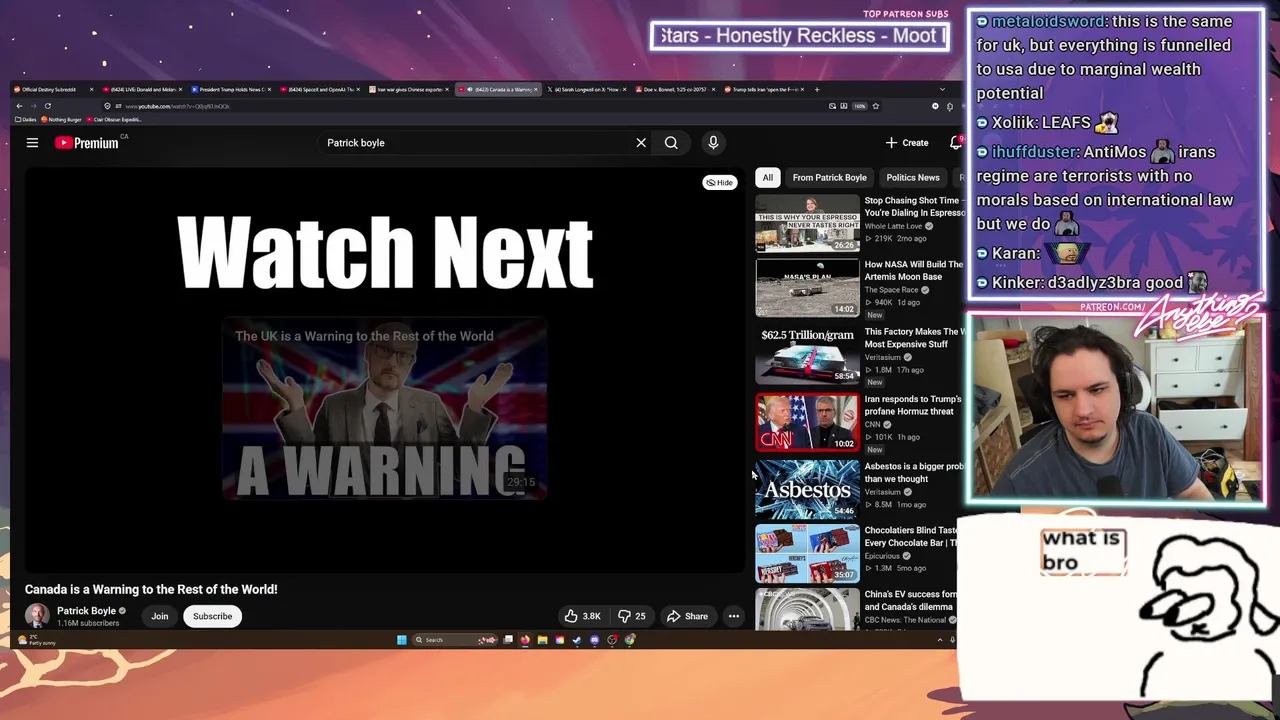Start a voice search with the microphone
Viewport: 1280px width, 720px height.
(713, 143)
